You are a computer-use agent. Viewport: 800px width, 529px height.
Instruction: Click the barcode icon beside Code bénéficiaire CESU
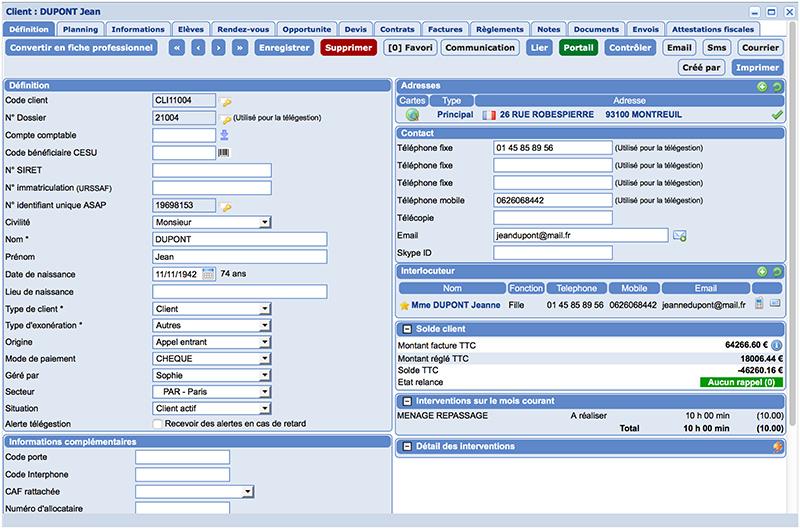pyautogui.click(x=223, y=153)
